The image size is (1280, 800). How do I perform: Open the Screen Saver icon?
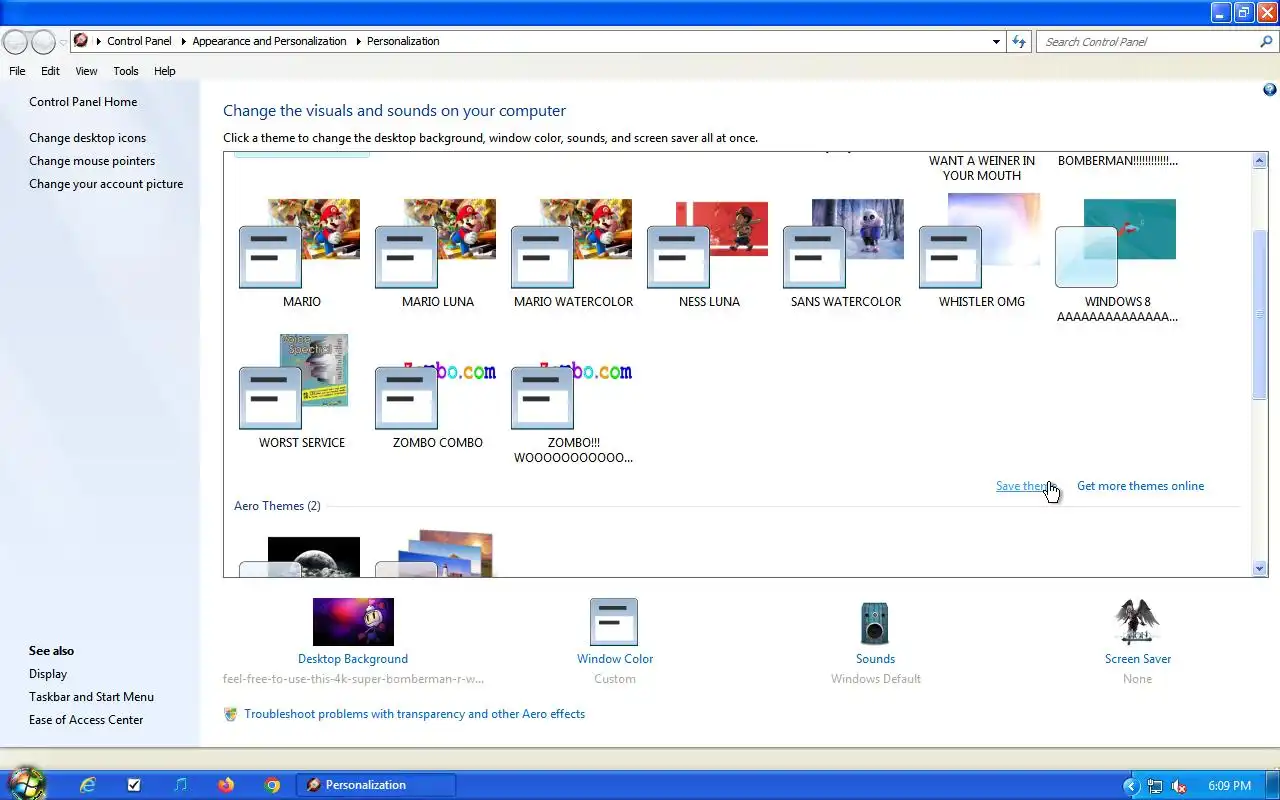(1137, 622)
